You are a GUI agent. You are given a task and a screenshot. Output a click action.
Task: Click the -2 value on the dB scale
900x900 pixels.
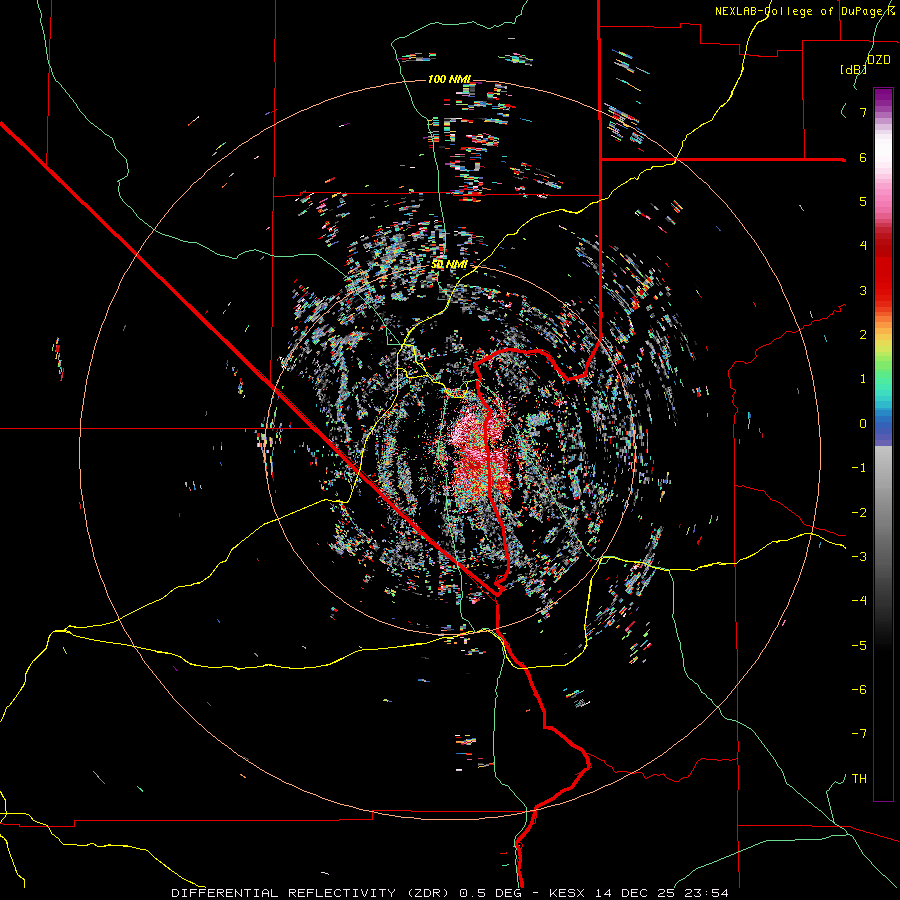(x=859, y=513)
